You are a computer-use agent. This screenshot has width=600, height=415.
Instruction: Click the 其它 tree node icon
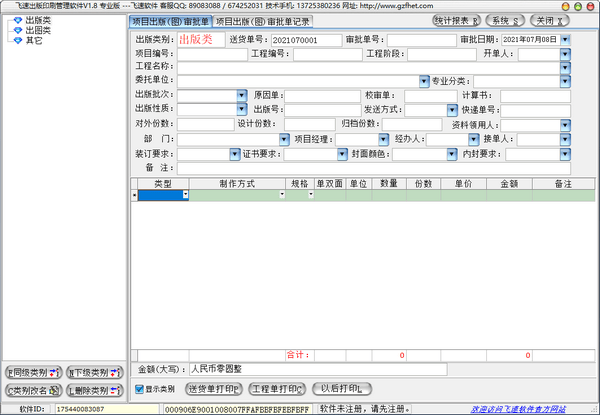click(x=16, y=41)
